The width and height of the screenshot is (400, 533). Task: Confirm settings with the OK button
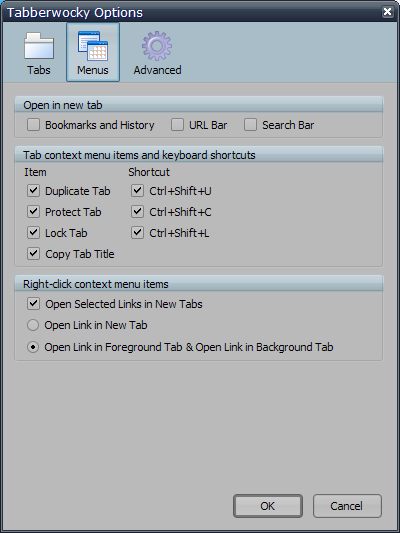tap(268, 506)
